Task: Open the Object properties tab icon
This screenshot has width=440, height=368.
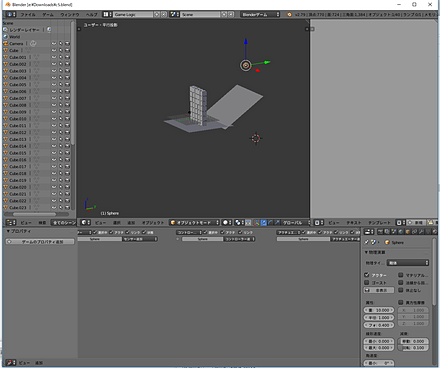Action: [407, 232]
